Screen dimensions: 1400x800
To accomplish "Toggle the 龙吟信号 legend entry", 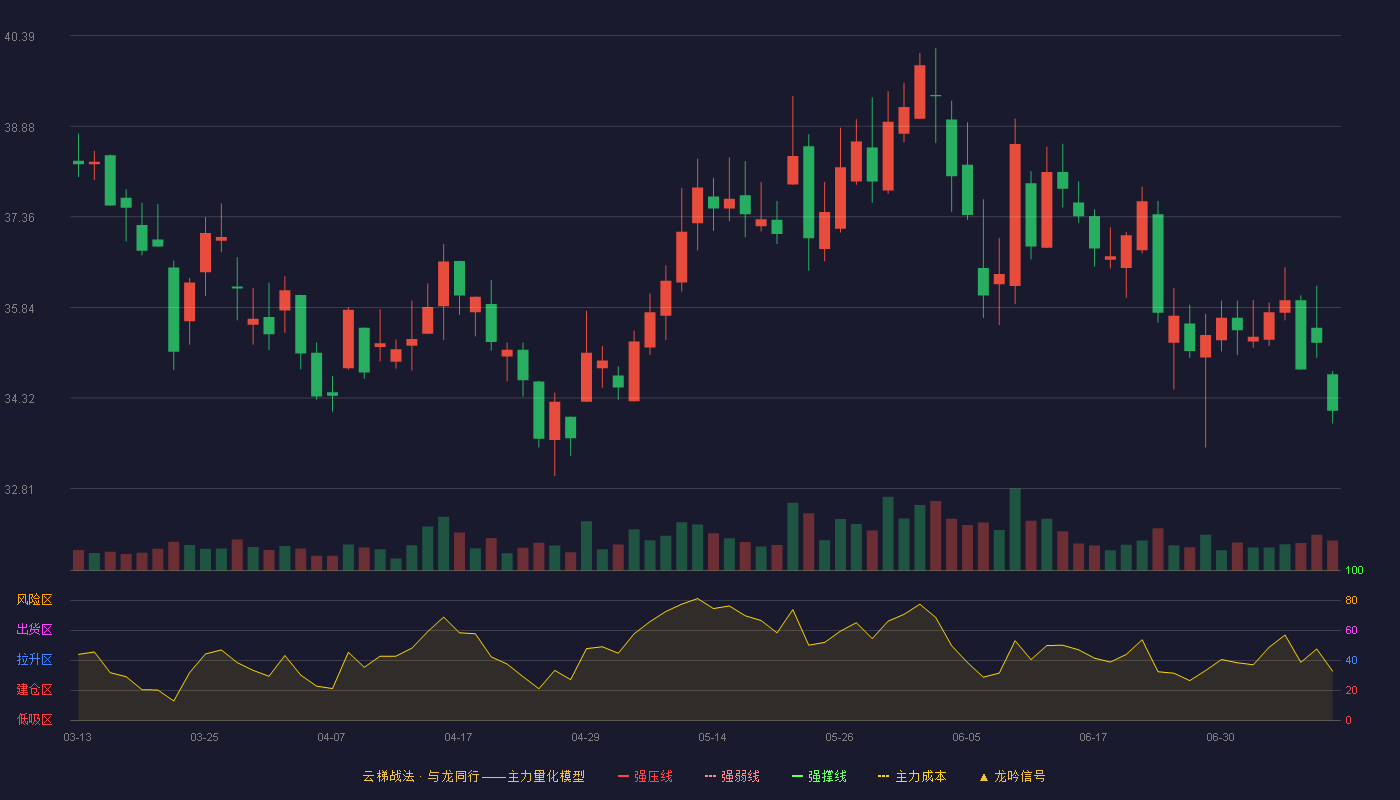I will point(1011,776).
